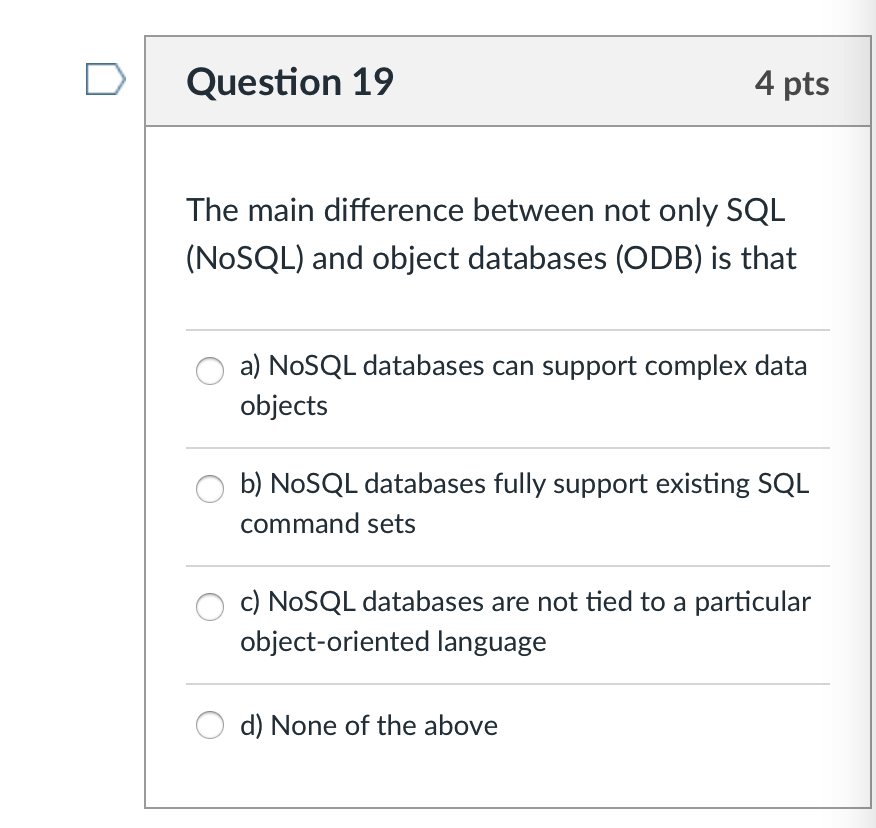The image size is (876, 828).
Task: Click the 'not tied to a particular' answer text
Action: coord(673,602)
